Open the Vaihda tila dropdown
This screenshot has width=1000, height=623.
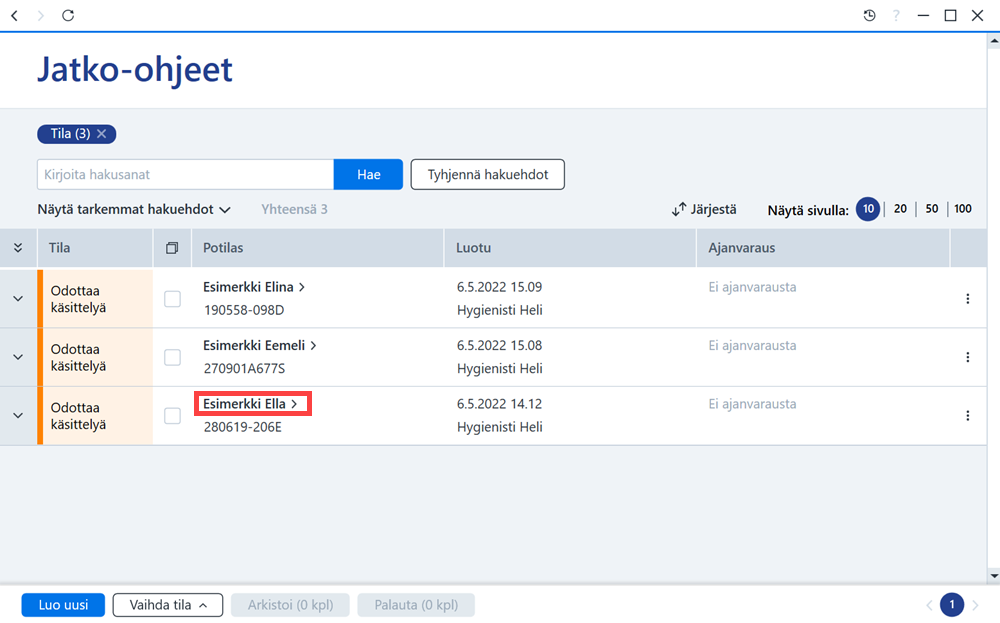168,605
